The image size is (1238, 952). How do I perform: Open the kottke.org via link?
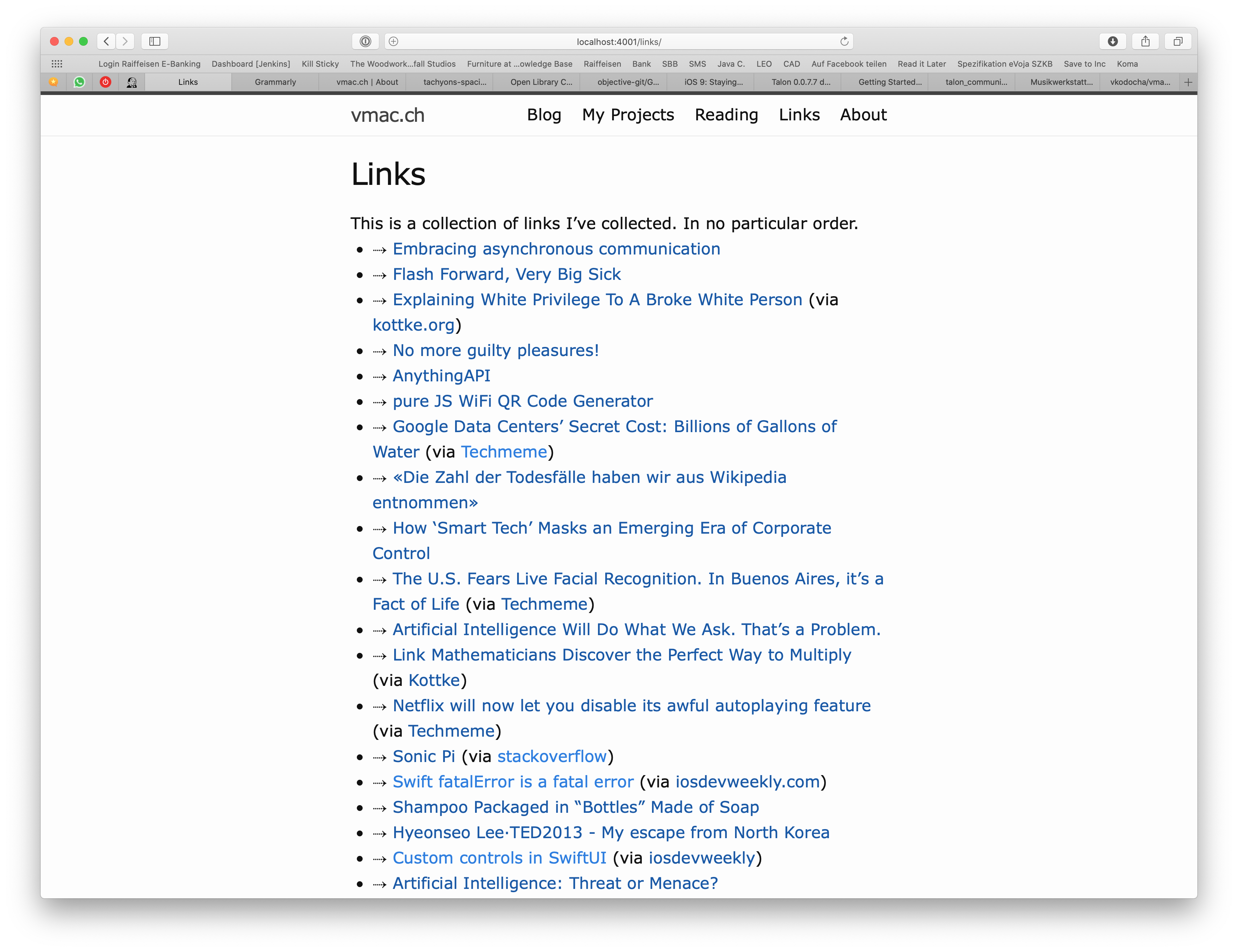click(x=413, y=325)
